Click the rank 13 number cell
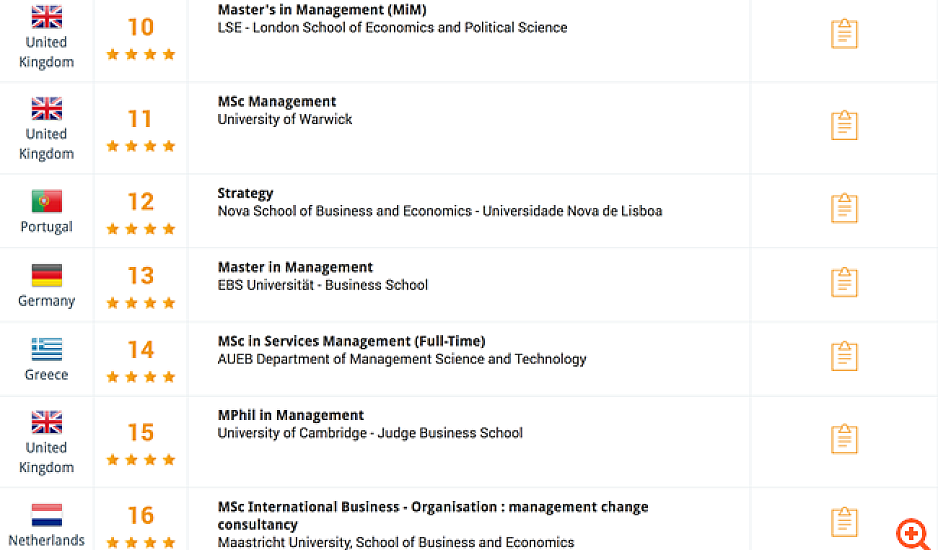The width and height of the screenshot is (938, 550). [140, 275]
